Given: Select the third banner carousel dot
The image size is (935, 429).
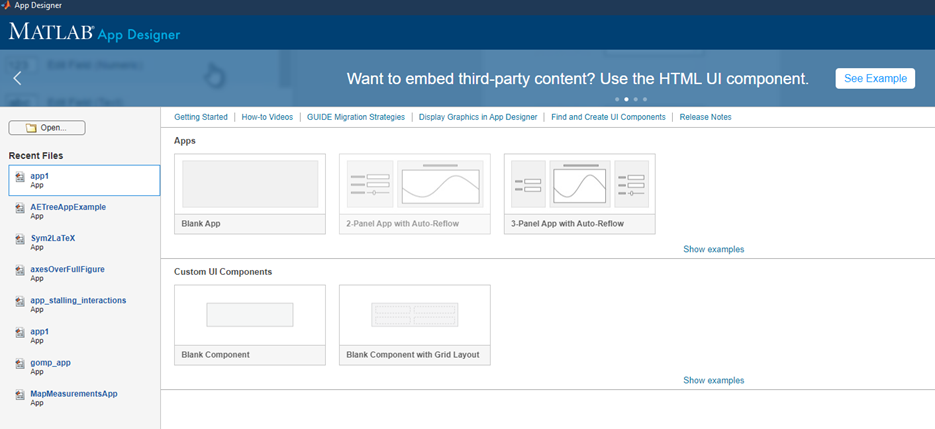Looking at the screenshot, I should [636, 99].
